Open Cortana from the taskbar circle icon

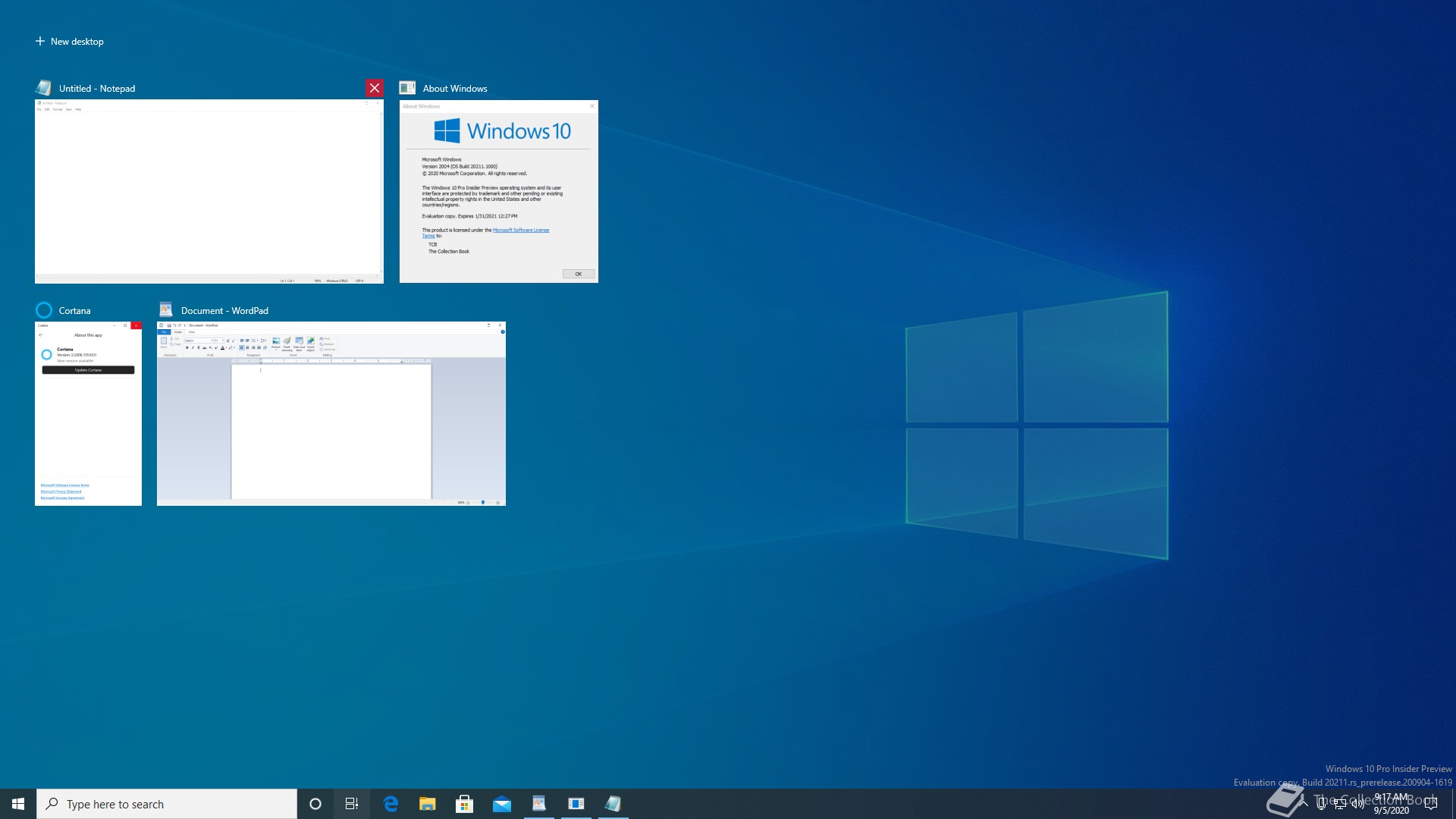click(x=315, y=804)
